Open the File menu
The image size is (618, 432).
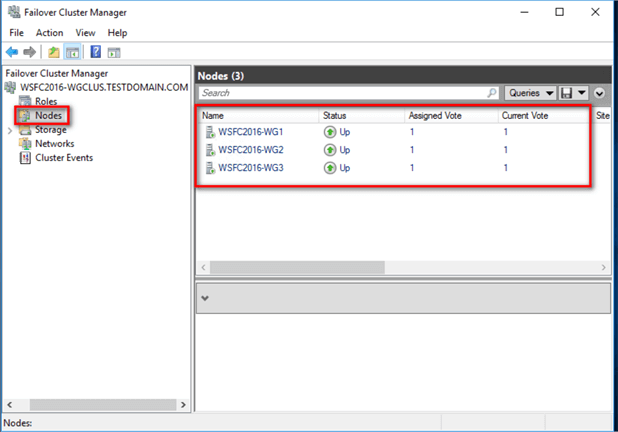[x=17, y=33]
